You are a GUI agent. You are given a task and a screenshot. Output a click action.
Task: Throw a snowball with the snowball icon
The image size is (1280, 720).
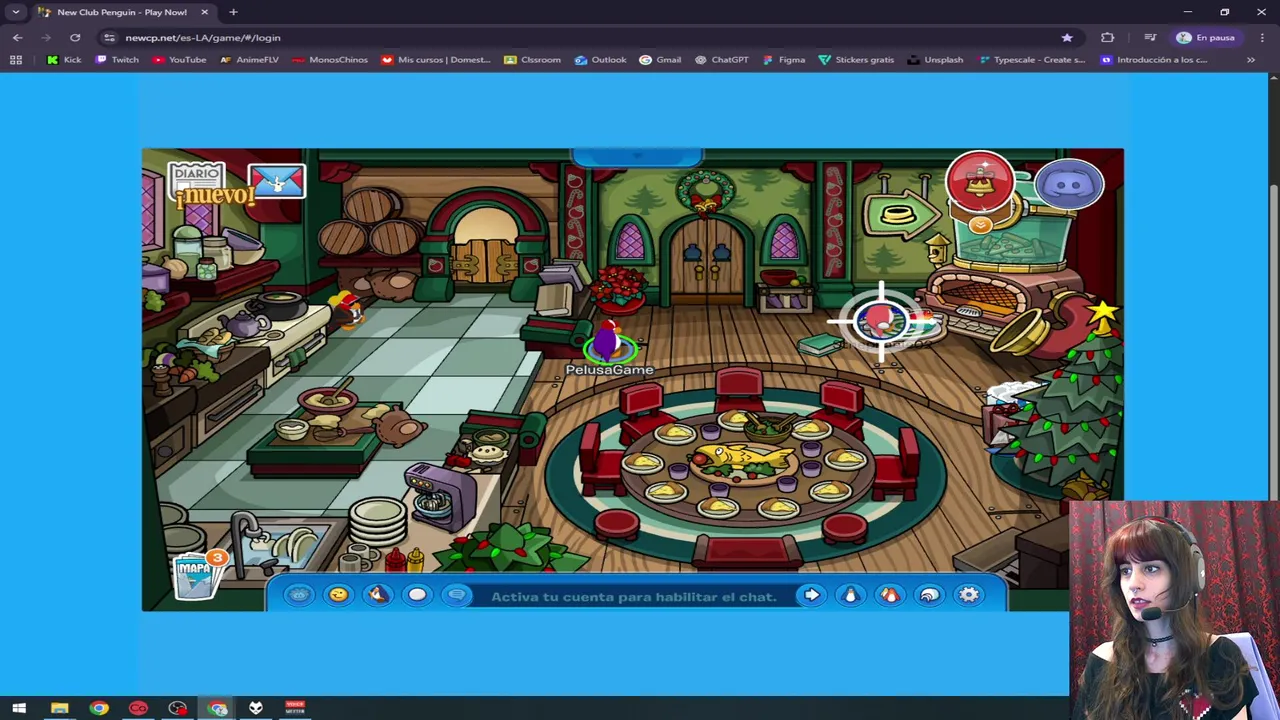(417, 595)
